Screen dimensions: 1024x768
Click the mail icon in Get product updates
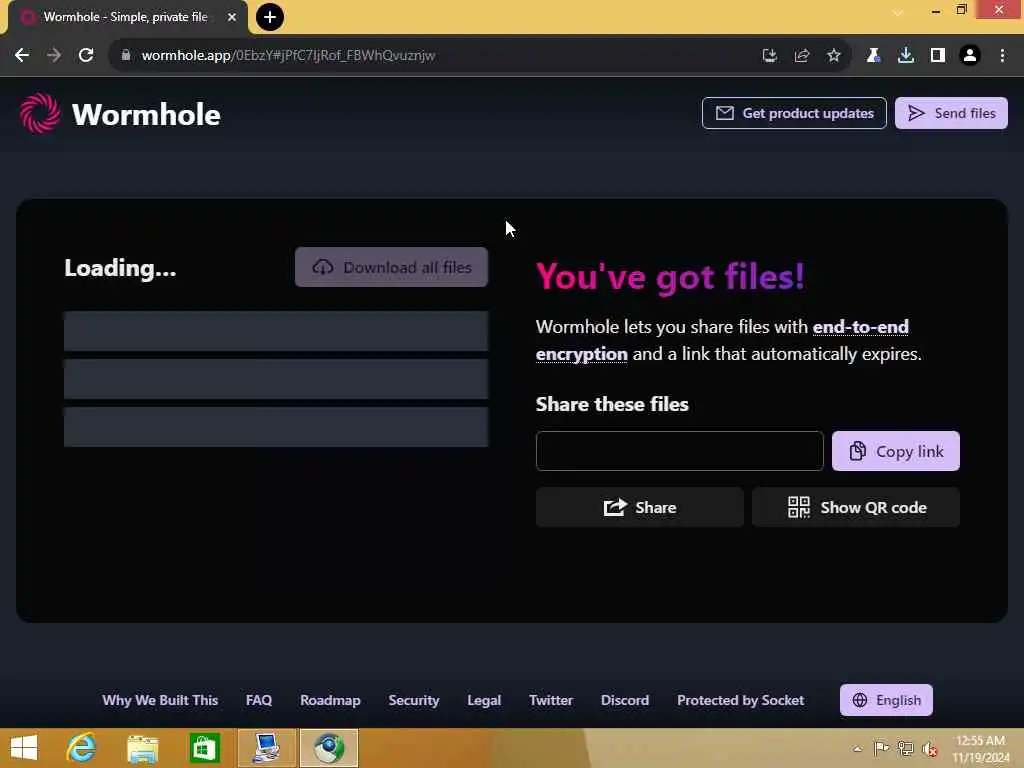724,113
